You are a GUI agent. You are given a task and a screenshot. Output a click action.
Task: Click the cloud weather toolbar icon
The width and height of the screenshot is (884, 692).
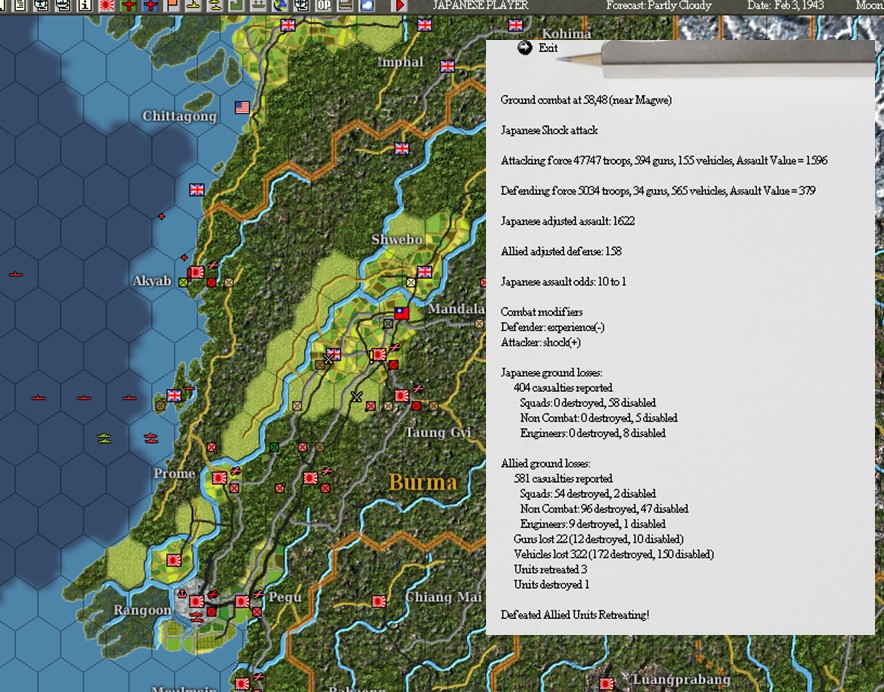tap(367, 6)
